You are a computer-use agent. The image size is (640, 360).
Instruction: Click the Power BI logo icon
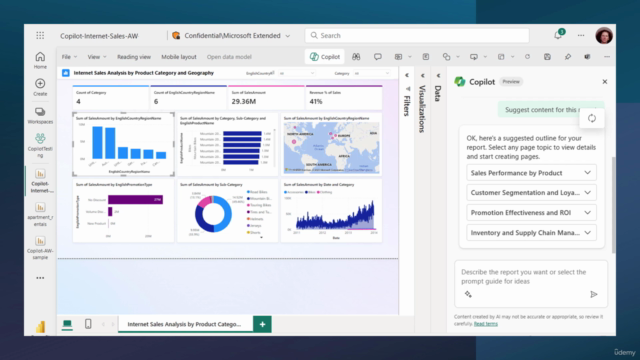tap(40, 327)
